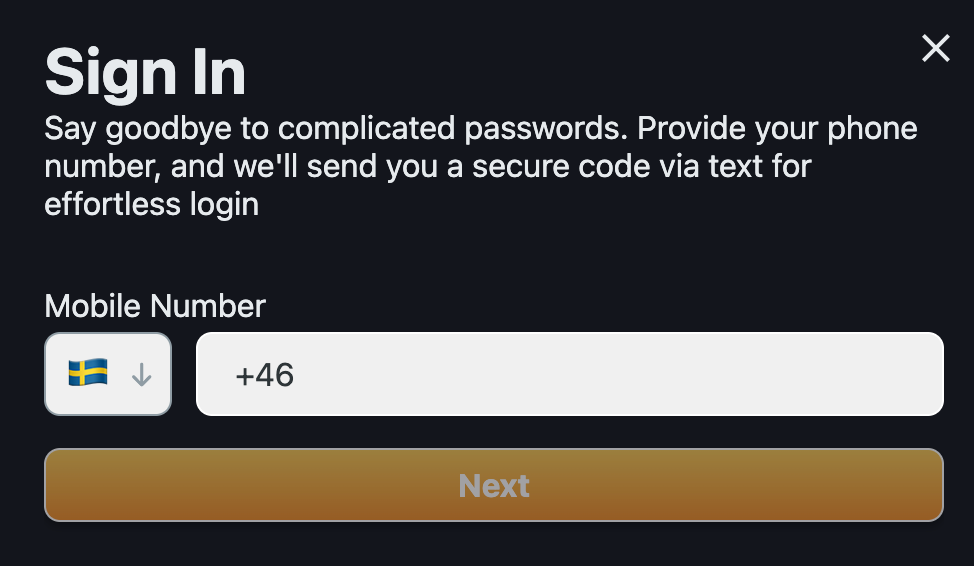Change country from Sweden
The width and height of the screenshot is (974, 566).
(x=108, y=374)
